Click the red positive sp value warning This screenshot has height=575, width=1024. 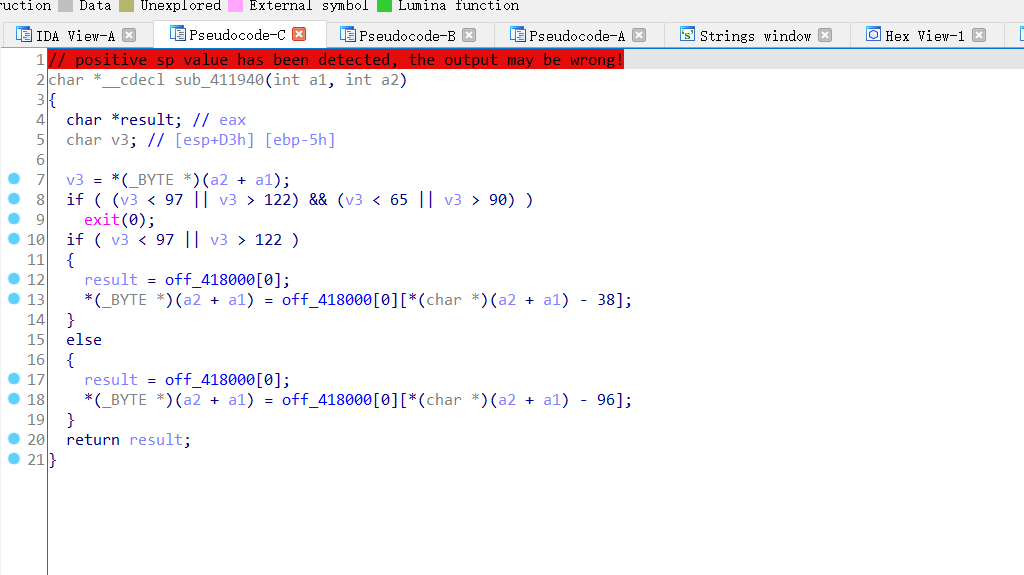point(336,60)
